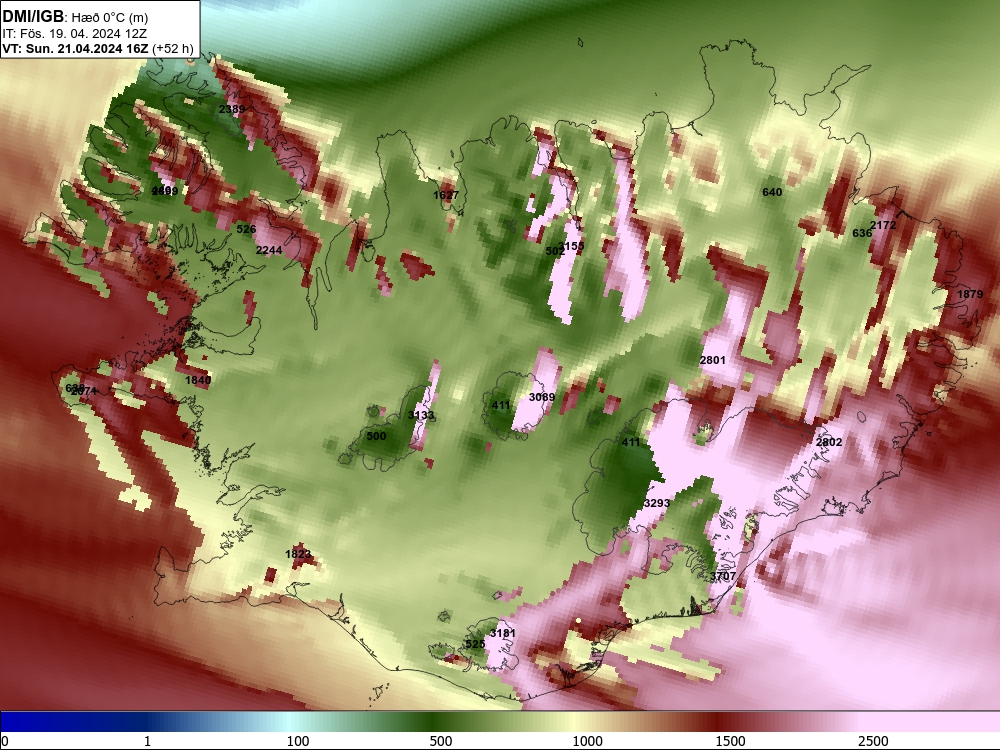This screenshot has height=750, width=1000.
Task: Click the 525 value label on the map
Action: click(474, 644)
